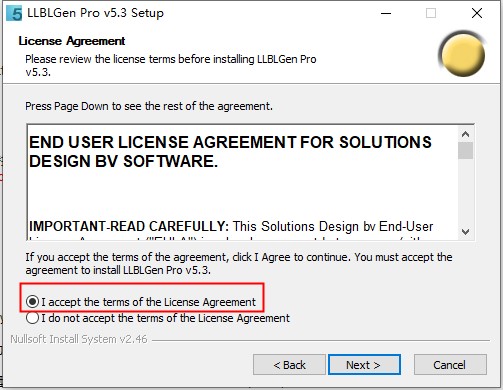Go to the previous step with Back
This screenshot has height=390, width=503.
coord(289,365)
